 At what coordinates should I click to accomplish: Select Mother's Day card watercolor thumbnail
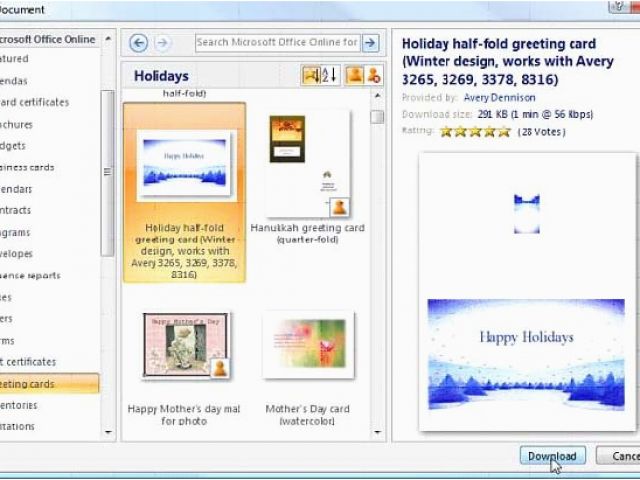[308, 345]
